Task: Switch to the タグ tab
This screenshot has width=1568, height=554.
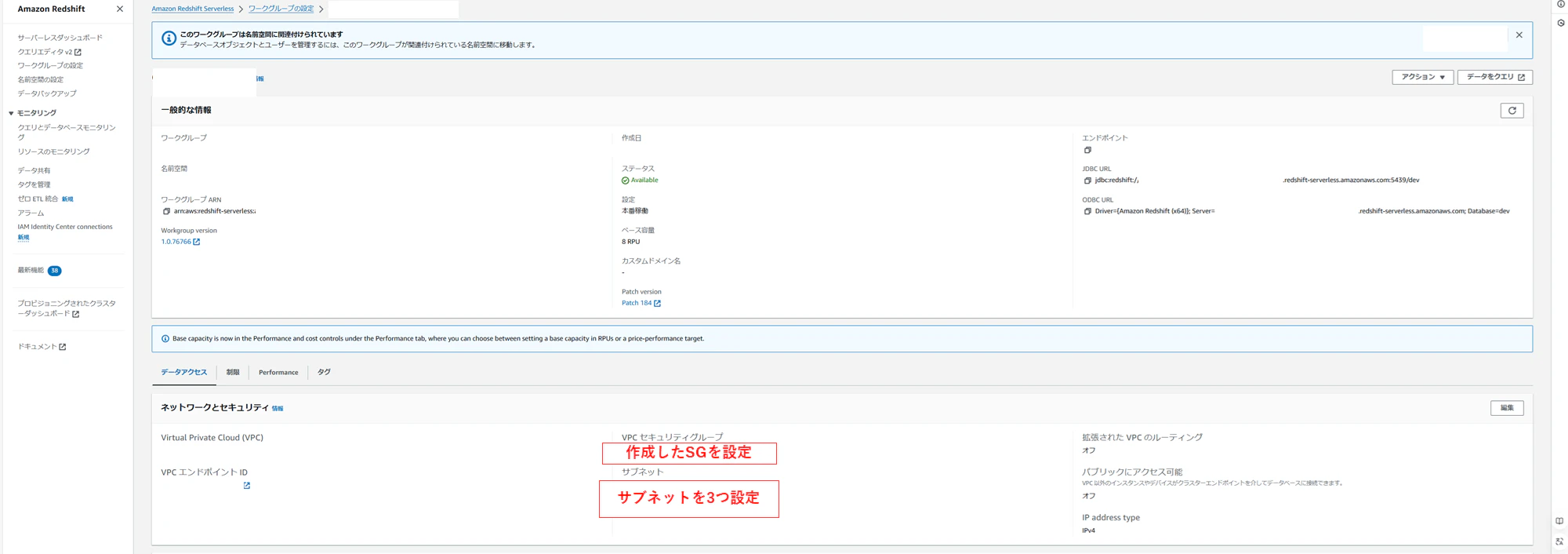Action: click(324, 372)
